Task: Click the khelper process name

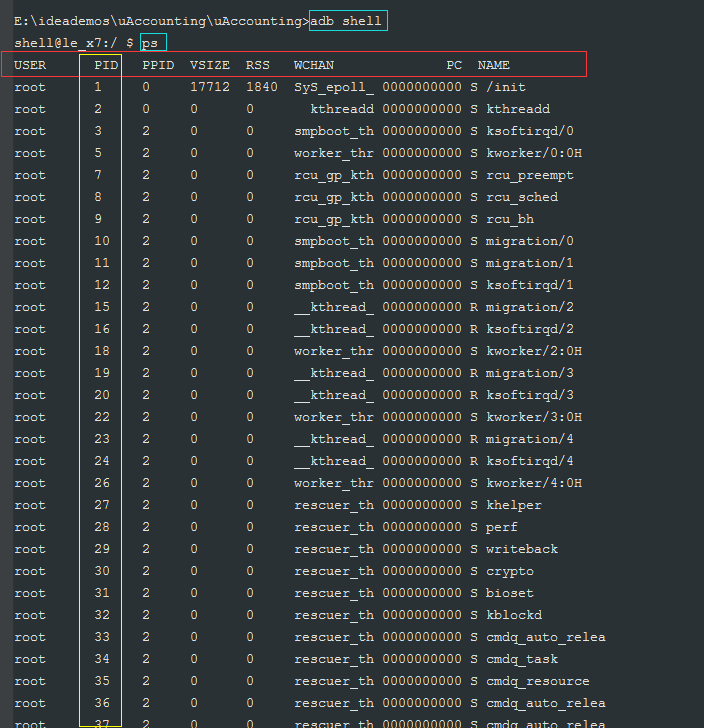Action: point(514,505)
